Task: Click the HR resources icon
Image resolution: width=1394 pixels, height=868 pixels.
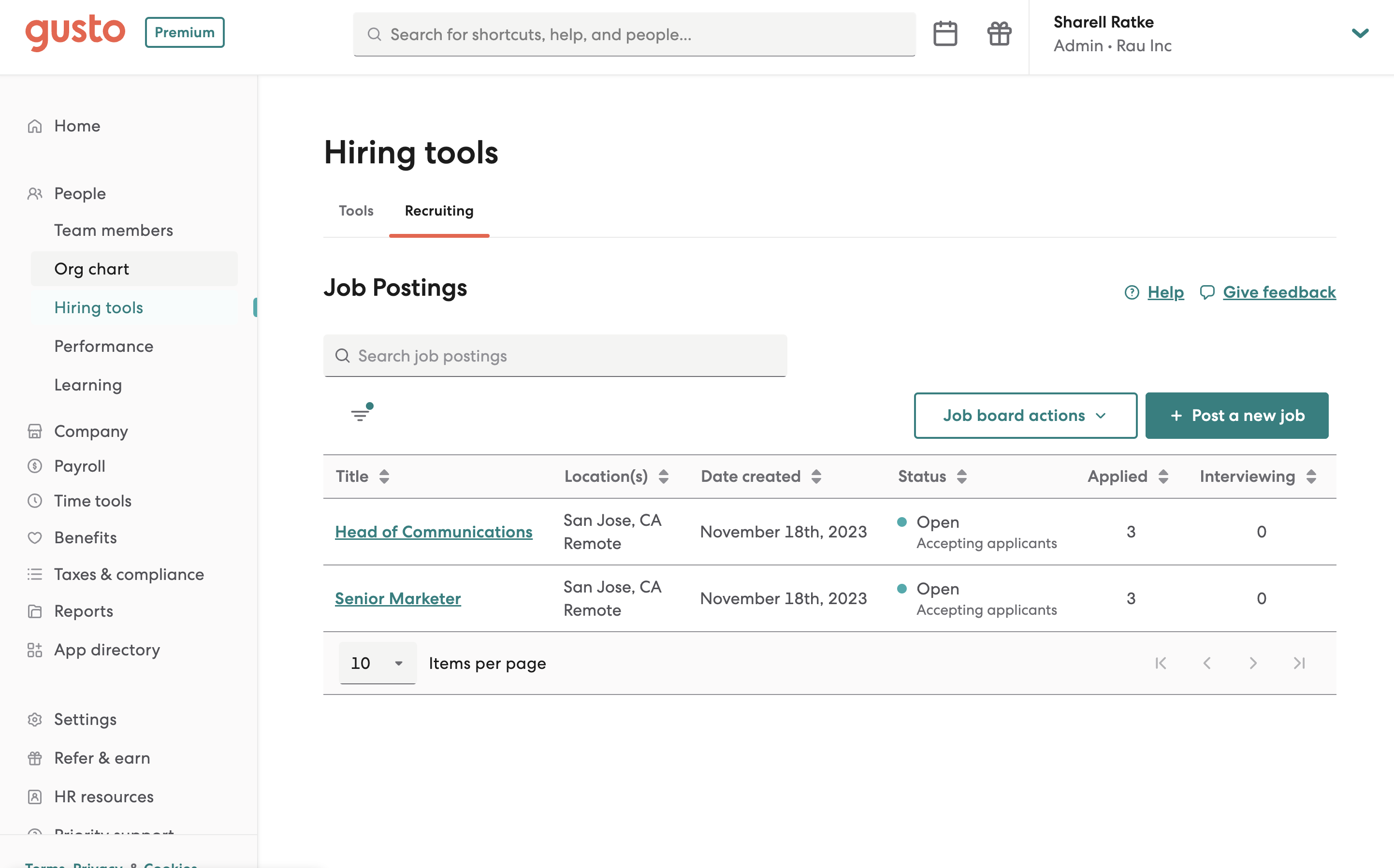Action: tap(35, 797)
